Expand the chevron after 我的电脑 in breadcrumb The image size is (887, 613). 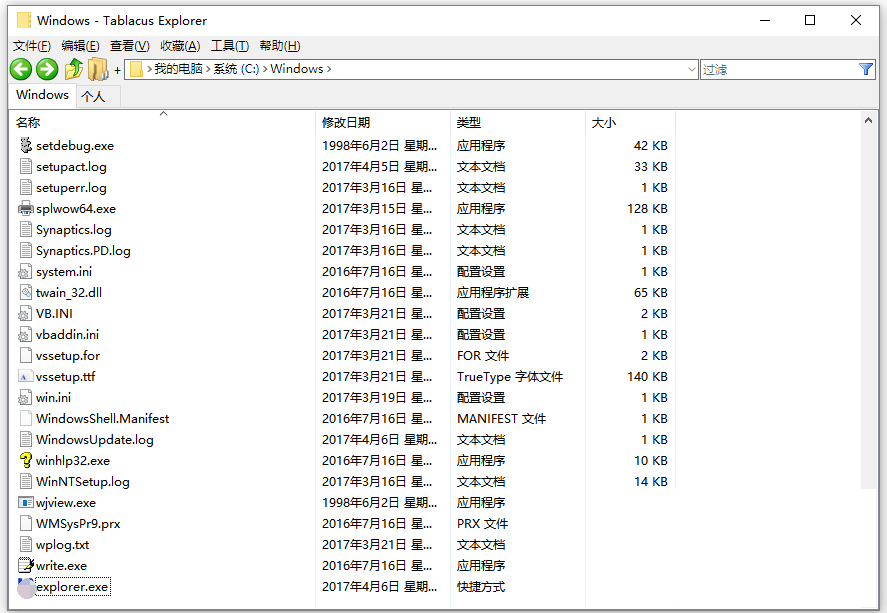pyautogui.click(x=207, y=69)
